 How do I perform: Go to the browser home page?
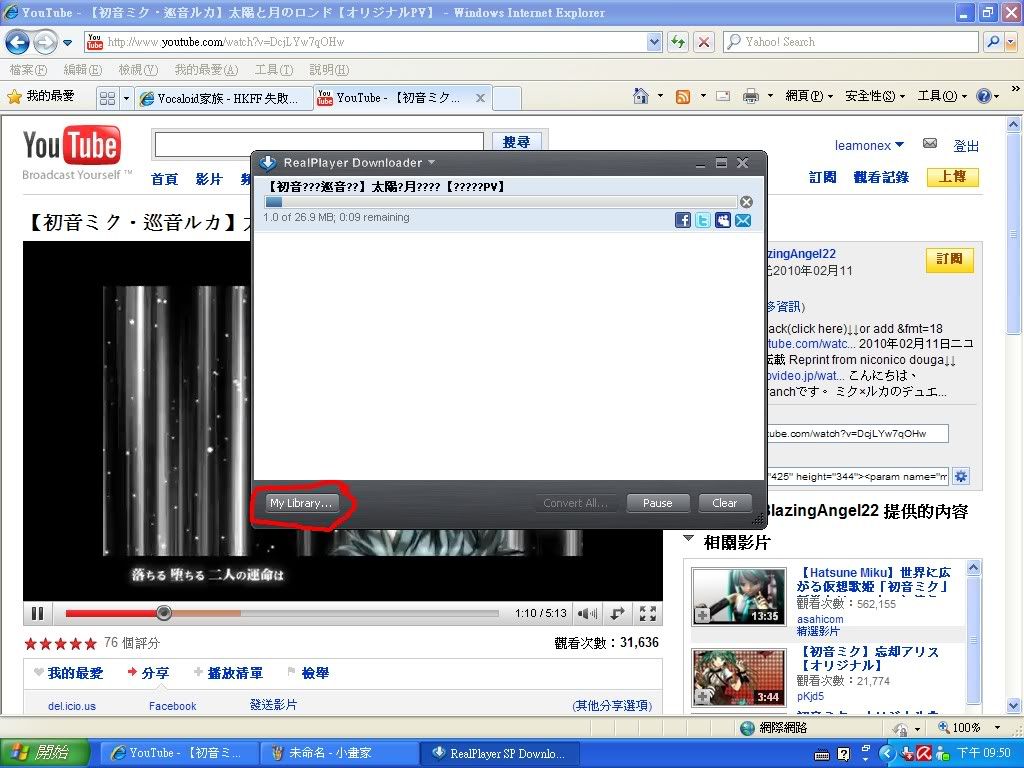641,97
